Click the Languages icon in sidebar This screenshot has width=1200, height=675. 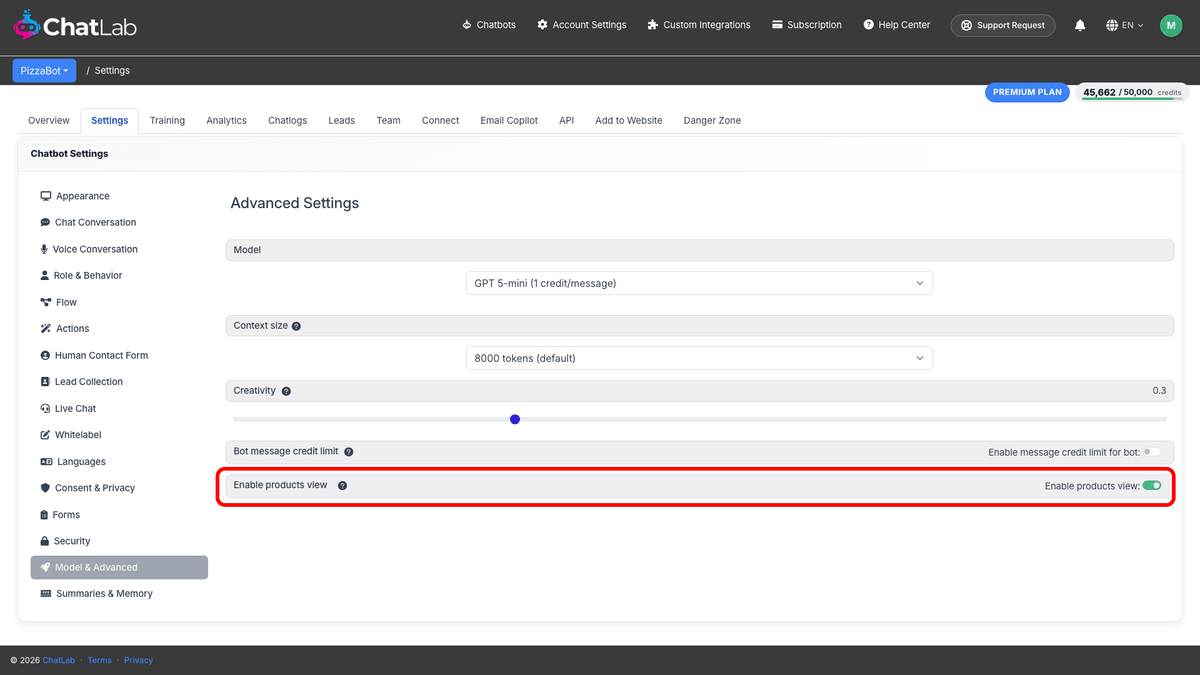pyautogui.click(x=46, y=461)
